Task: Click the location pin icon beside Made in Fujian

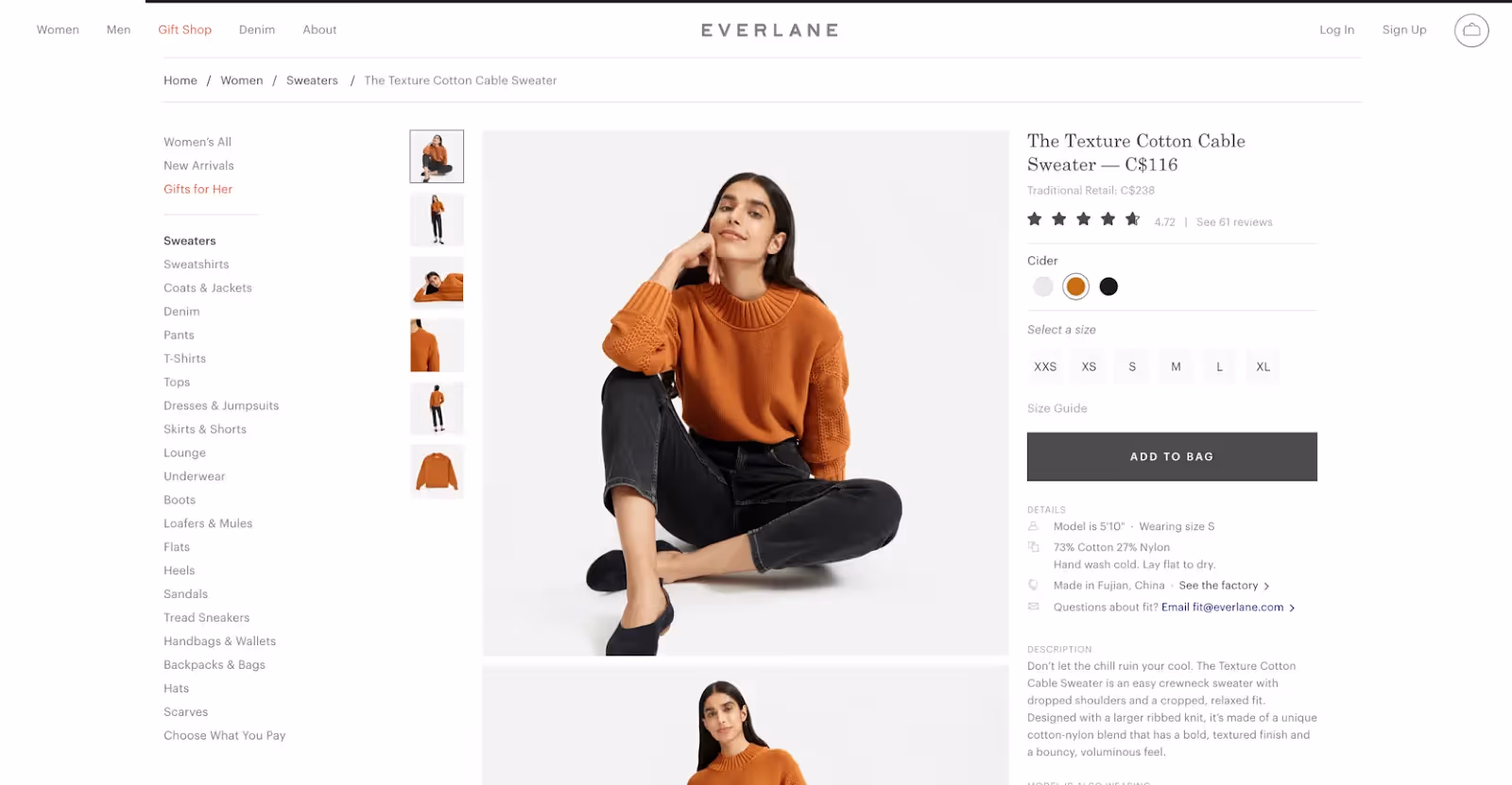Action: [x=1033, y=585]
